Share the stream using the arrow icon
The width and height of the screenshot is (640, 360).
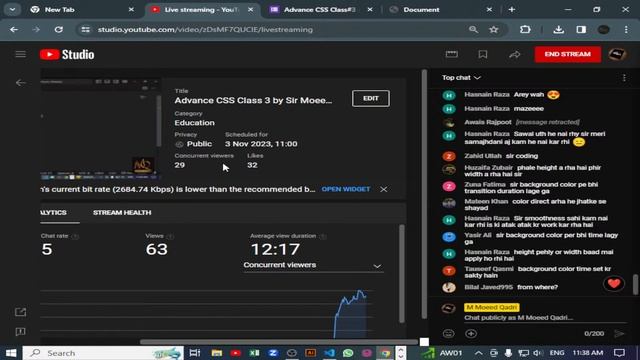pyautogui.click(x=515, y=54)
